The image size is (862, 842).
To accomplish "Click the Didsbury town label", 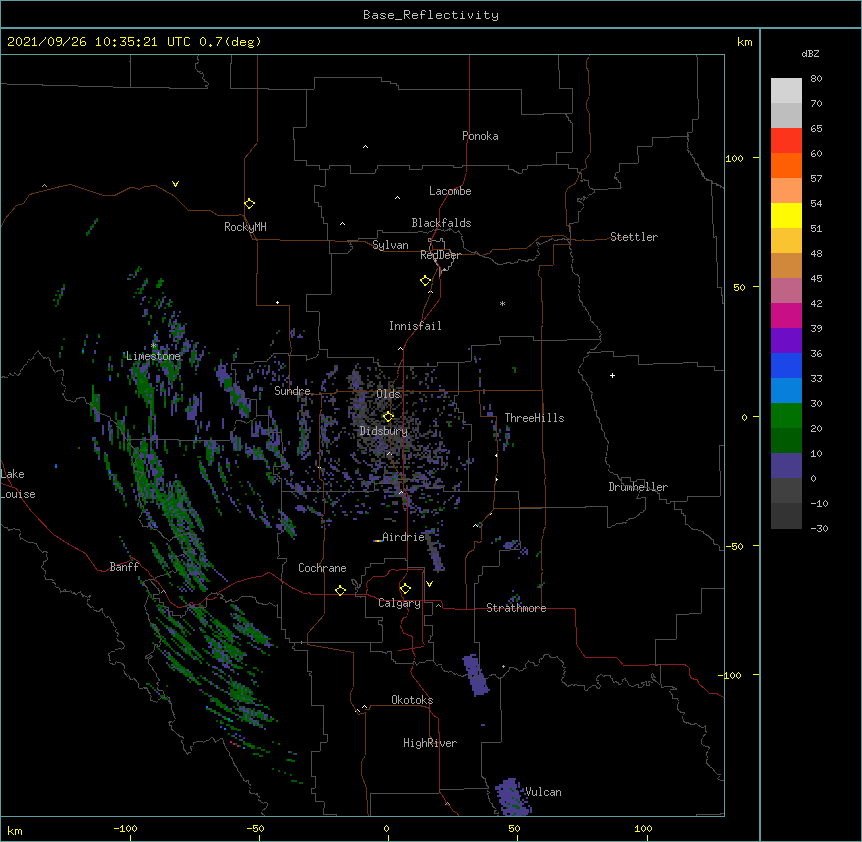I will 384,431.
